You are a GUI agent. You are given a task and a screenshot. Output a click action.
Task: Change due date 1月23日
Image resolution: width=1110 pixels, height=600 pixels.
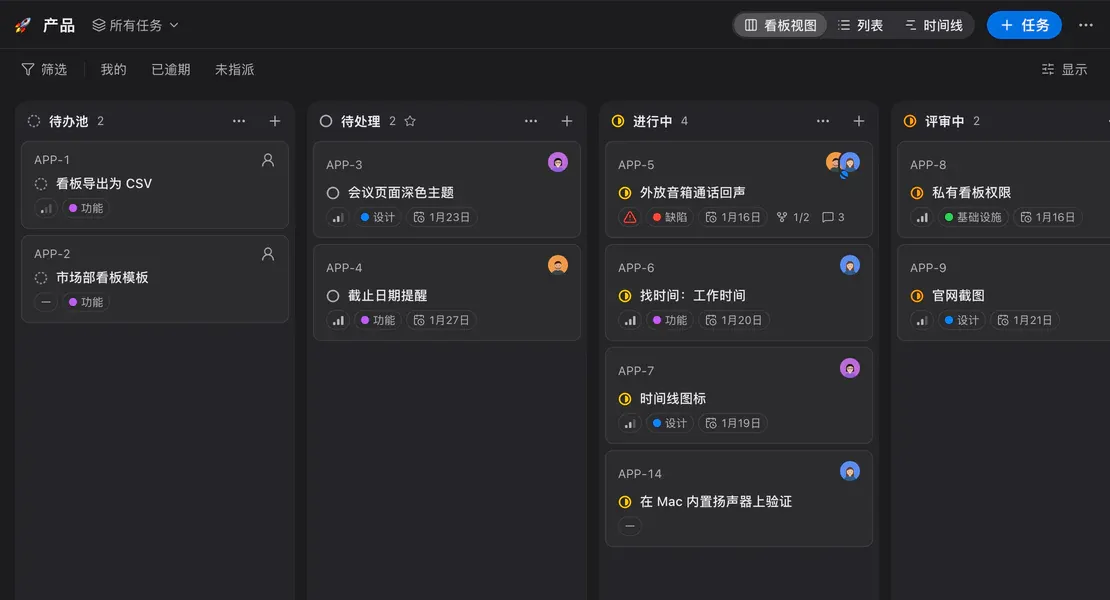point(442,217)
